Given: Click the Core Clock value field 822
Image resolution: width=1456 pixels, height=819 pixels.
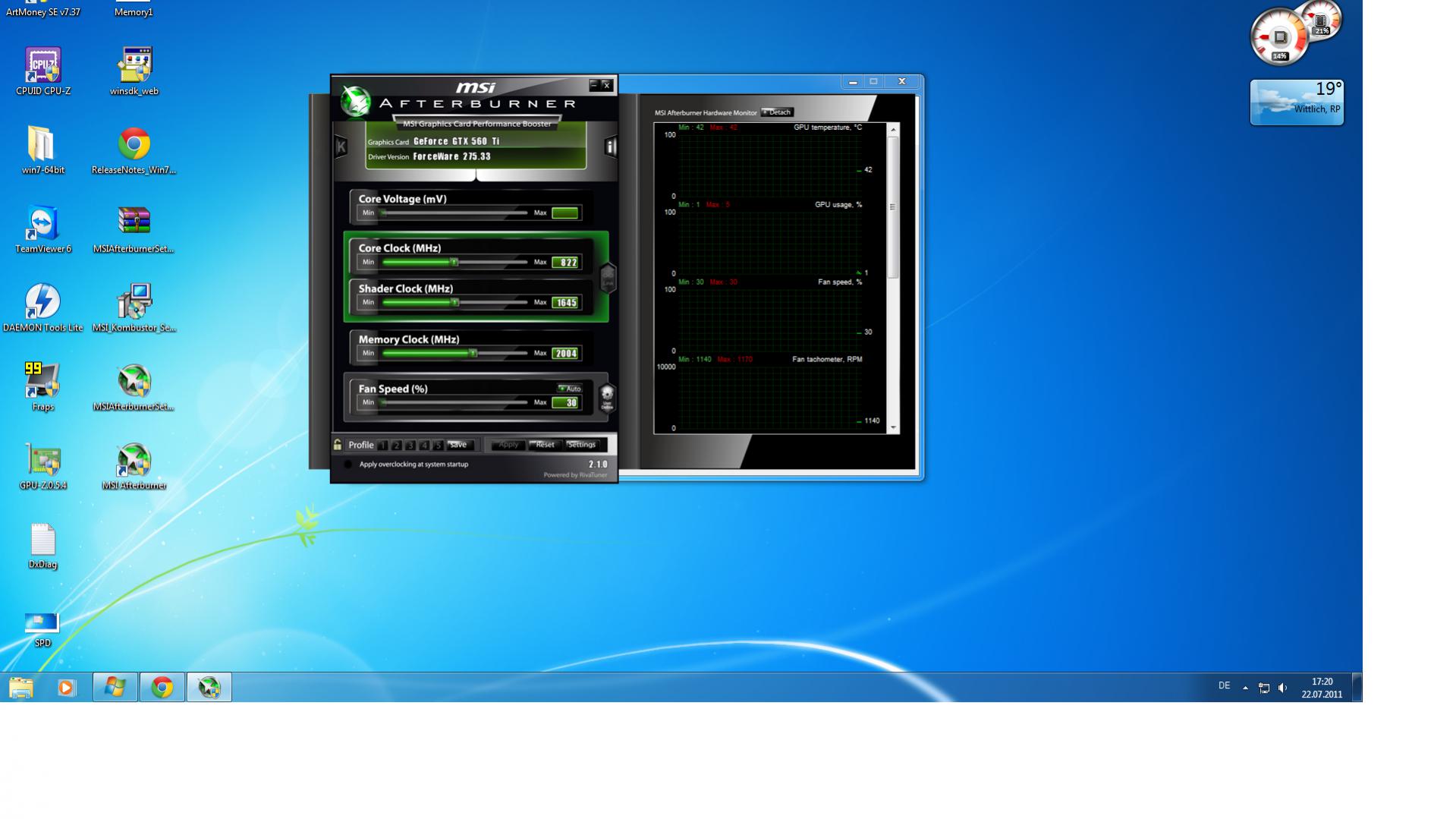Looking at the screenshot, I should coord(565,263).
